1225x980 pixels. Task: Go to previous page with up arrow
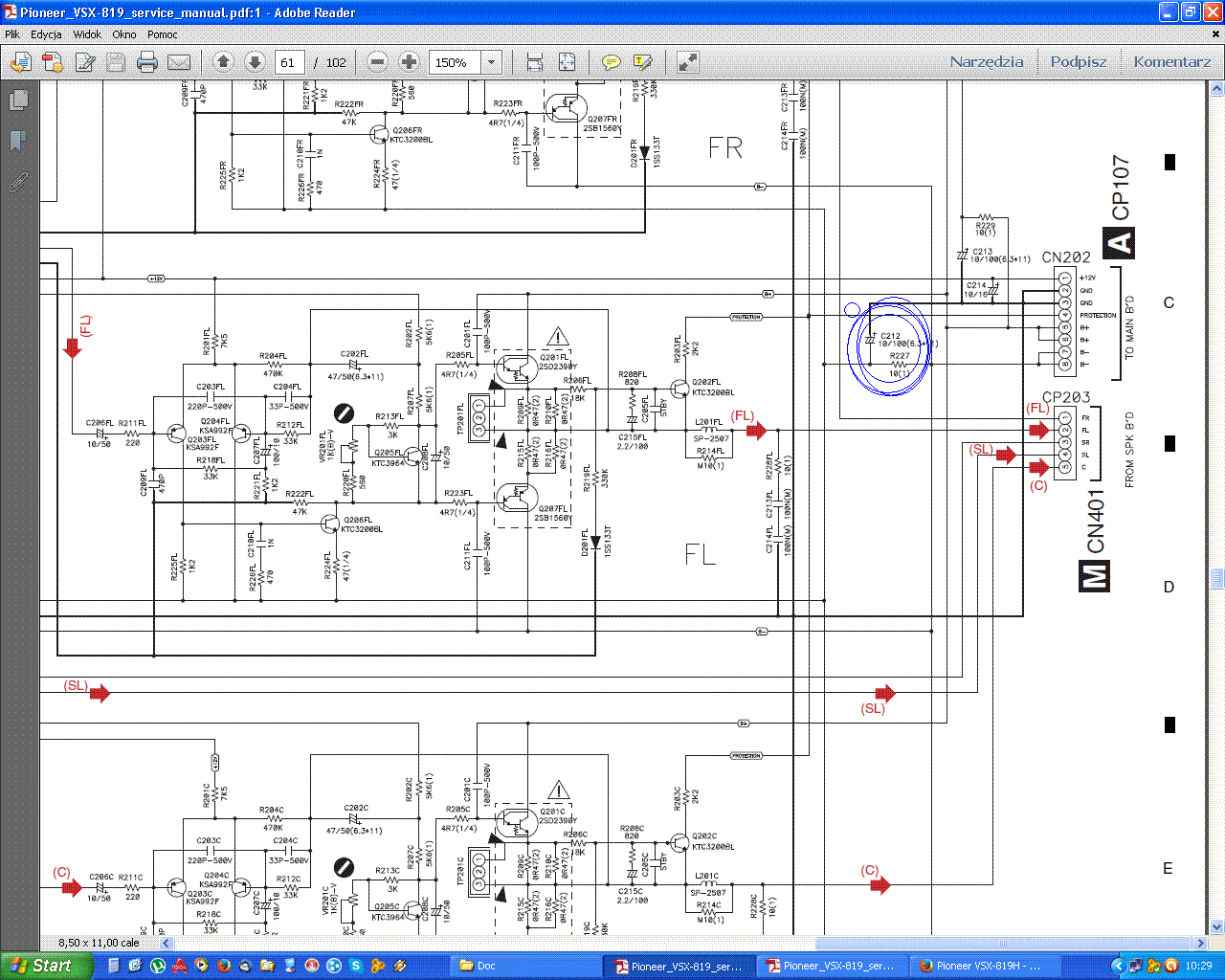point(223,62)
